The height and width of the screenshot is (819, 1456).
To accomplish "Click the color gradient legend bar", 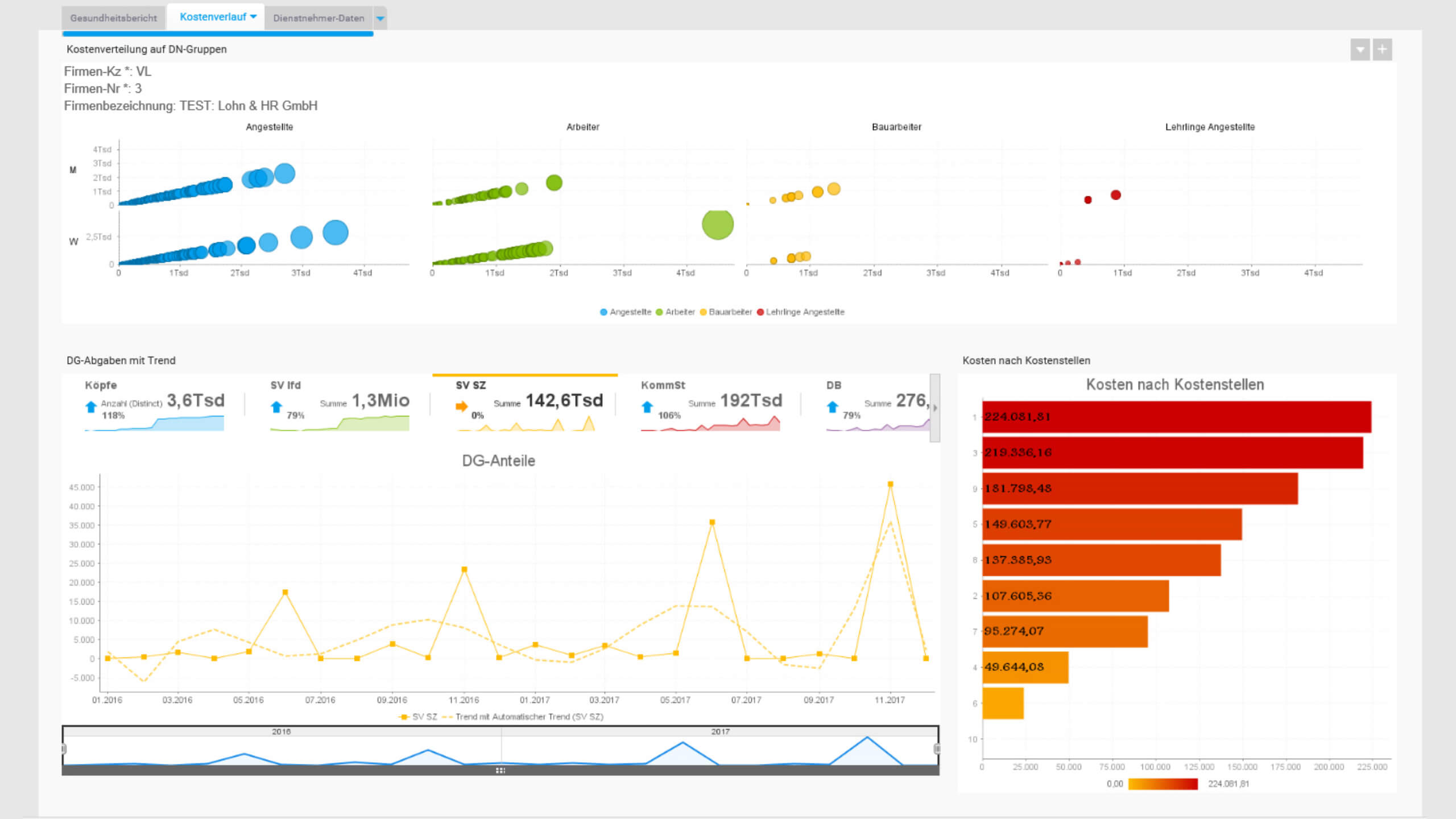I will 1163,784.
